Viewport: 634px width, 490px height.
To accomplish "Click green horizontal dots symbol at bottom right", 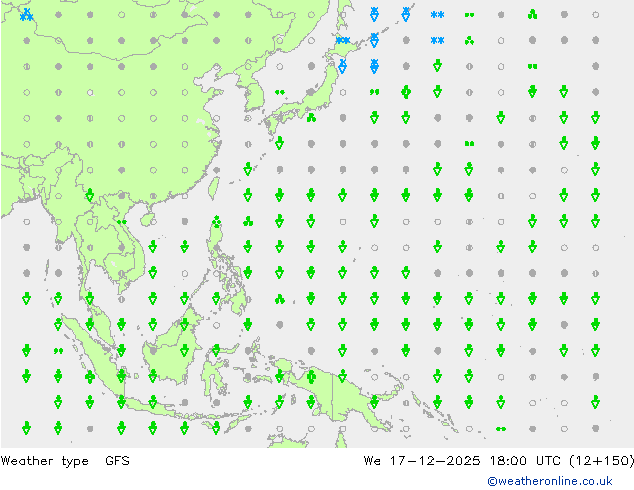I will pos(501,429).
